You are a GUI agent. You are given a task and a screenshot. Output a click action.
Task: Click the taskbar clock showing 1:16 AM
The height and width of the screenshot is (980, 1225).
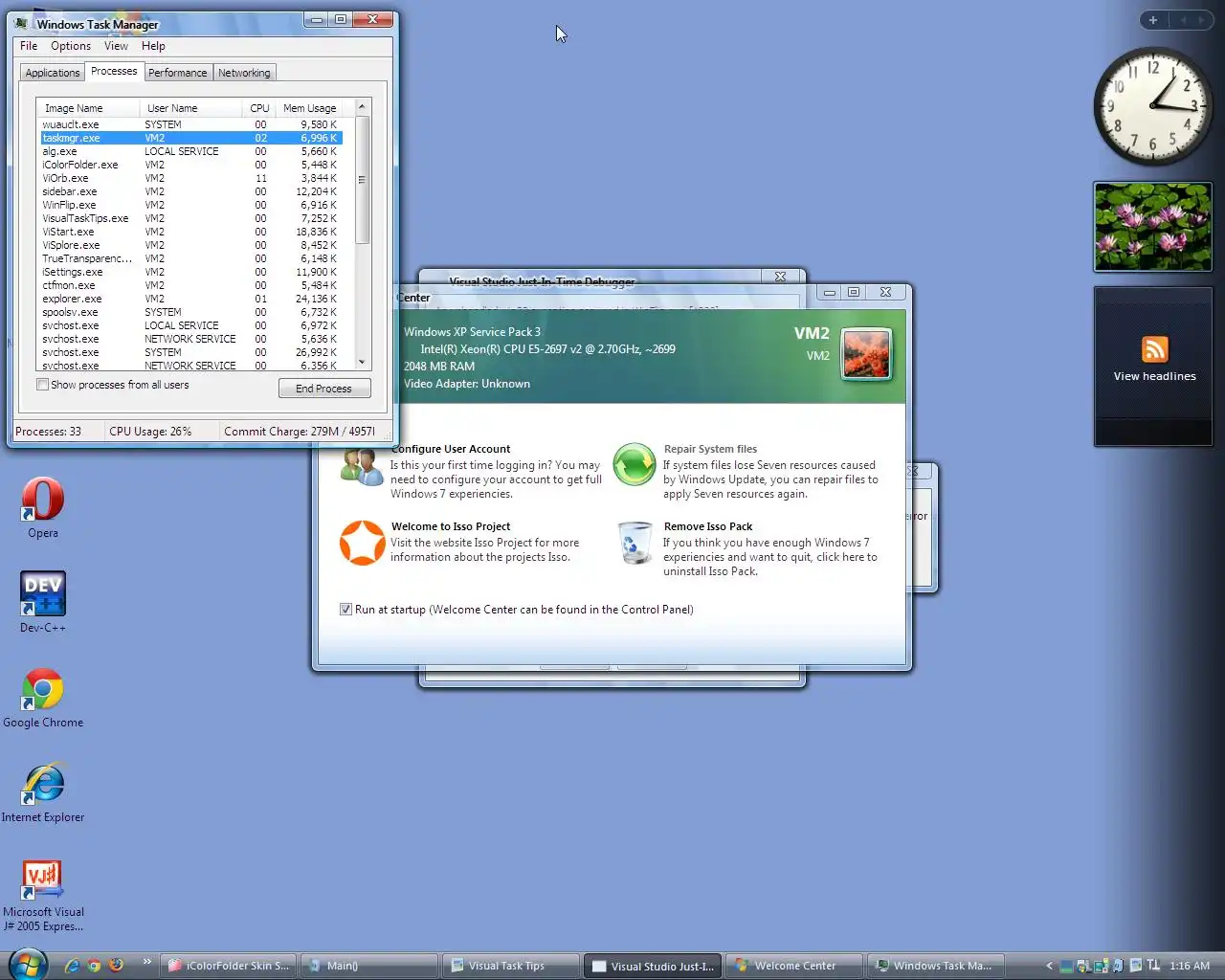point(1190,966)
